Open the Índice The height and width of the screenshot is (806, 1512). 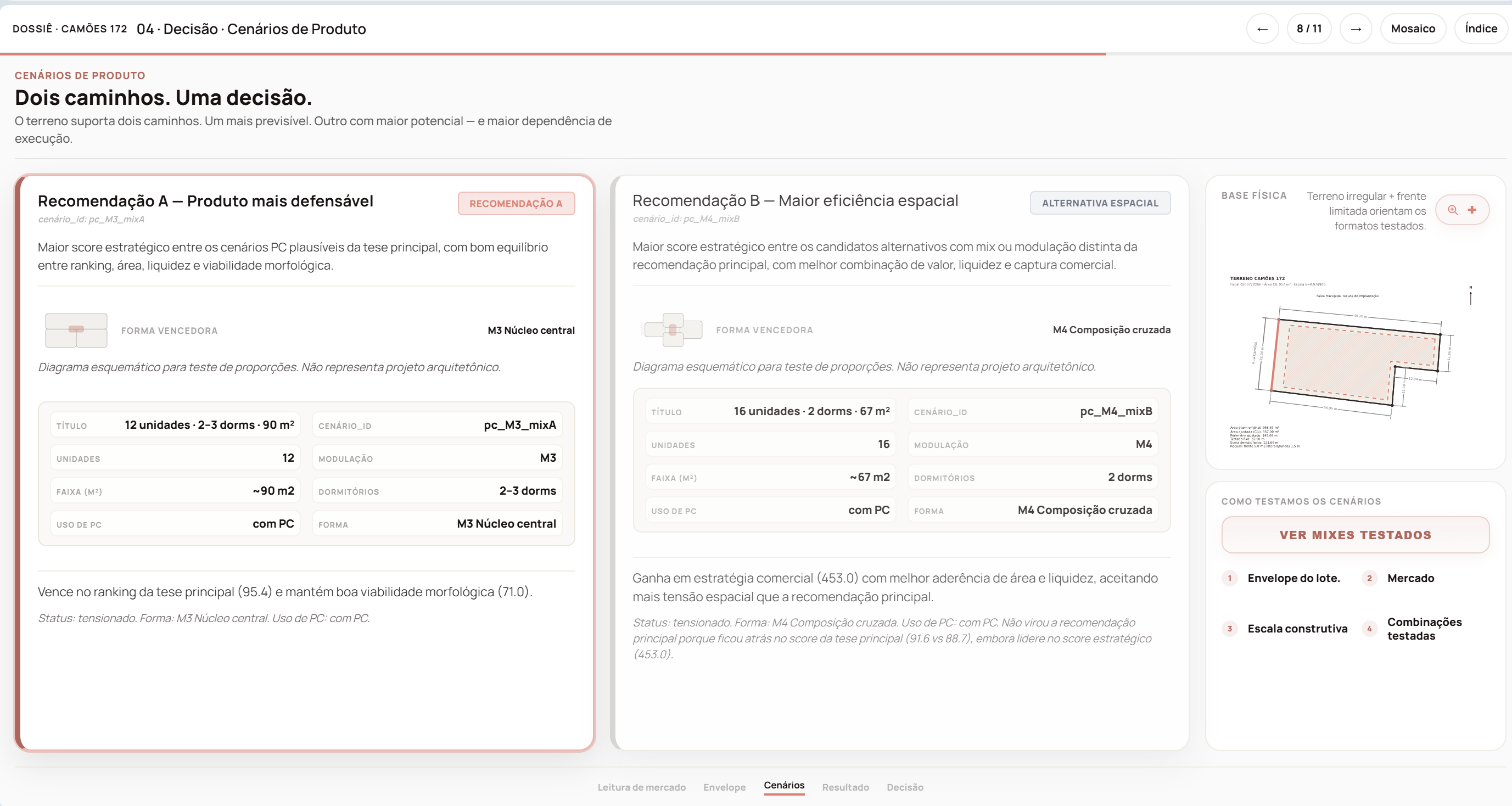click(x=1480, y=29)
